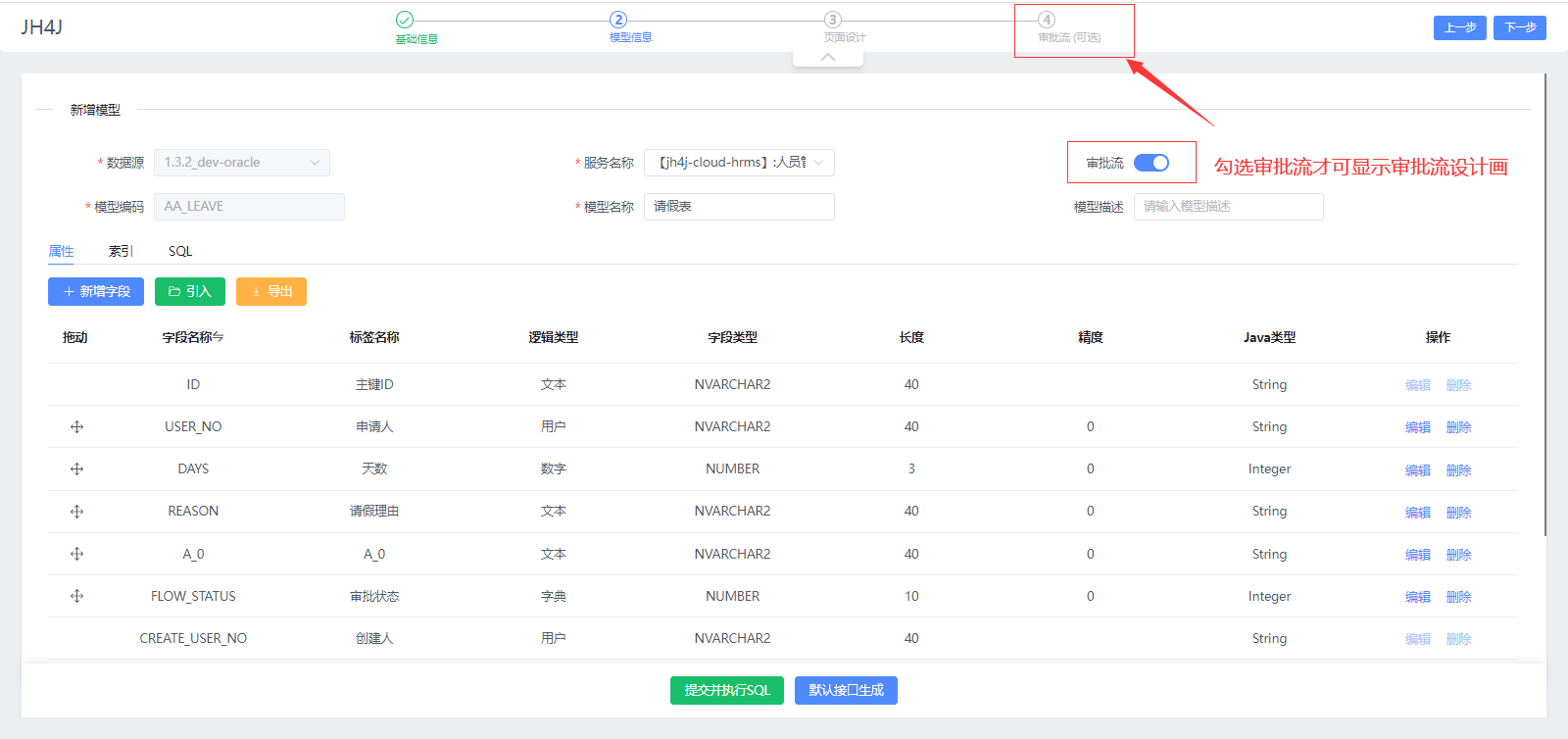Click the 提交并执行SQL button
Screen dimensions: 1568x739
pos(727,690)
